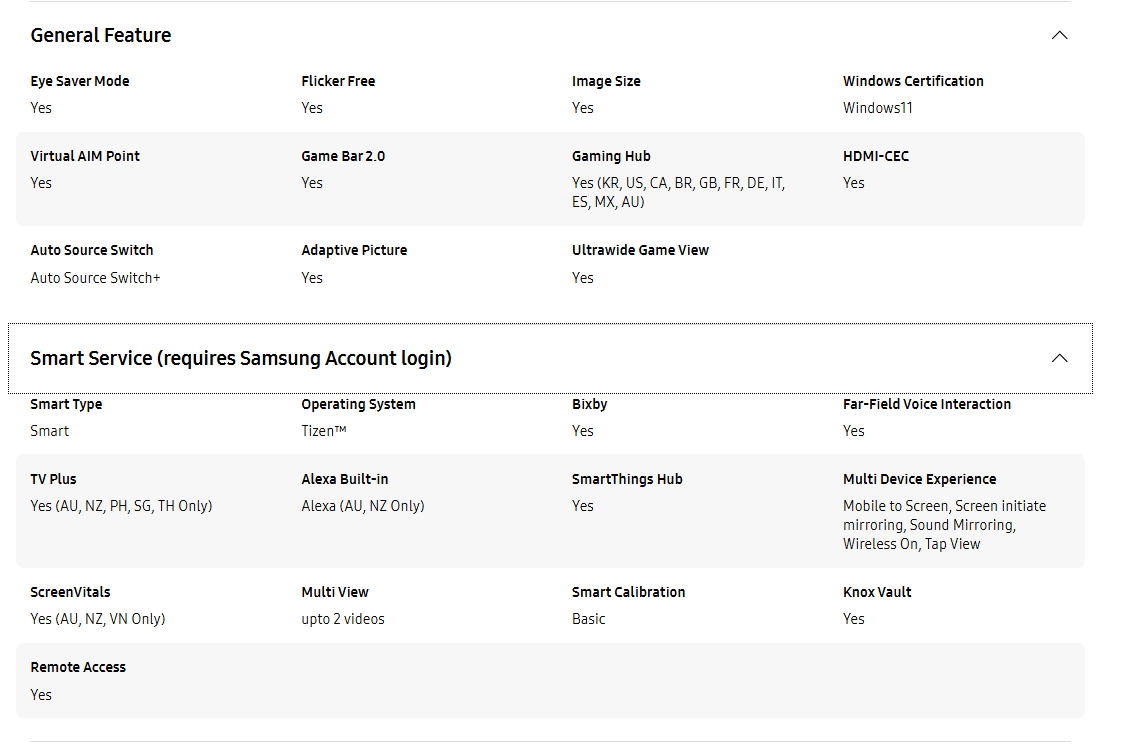
Task: Select Yes value under Image Size
Action: click(x=583, y=108)
